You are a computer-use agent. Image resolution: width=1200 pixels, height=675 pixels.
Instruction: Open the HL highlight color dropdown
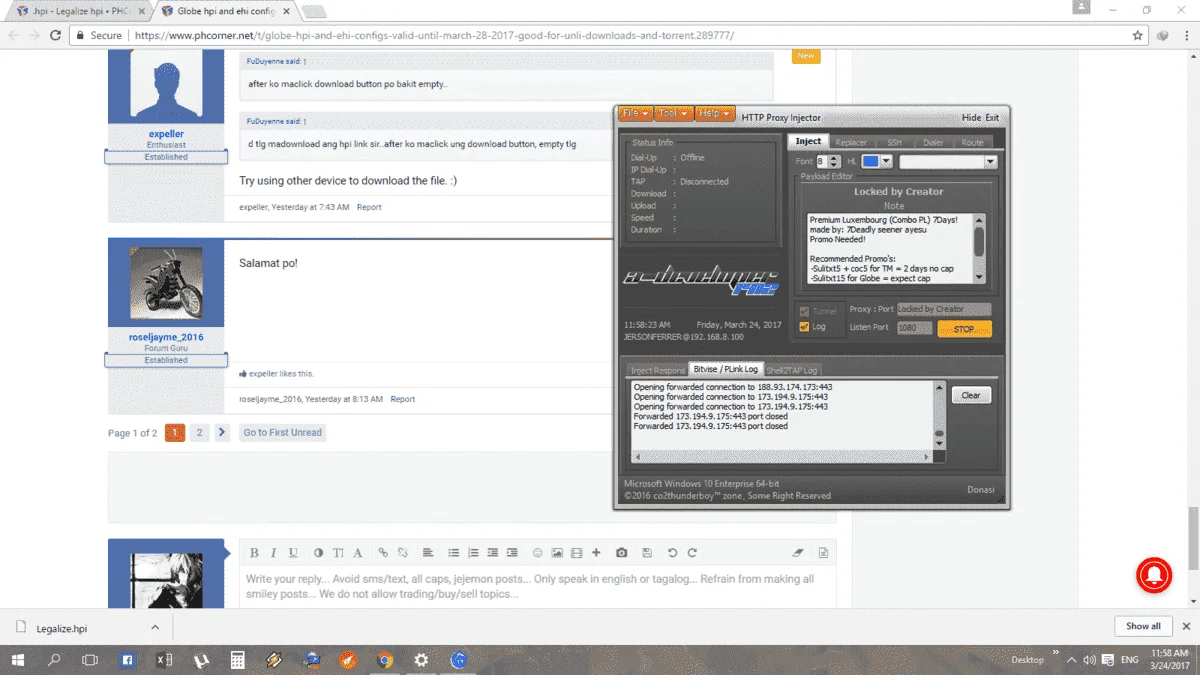[888, 161]
